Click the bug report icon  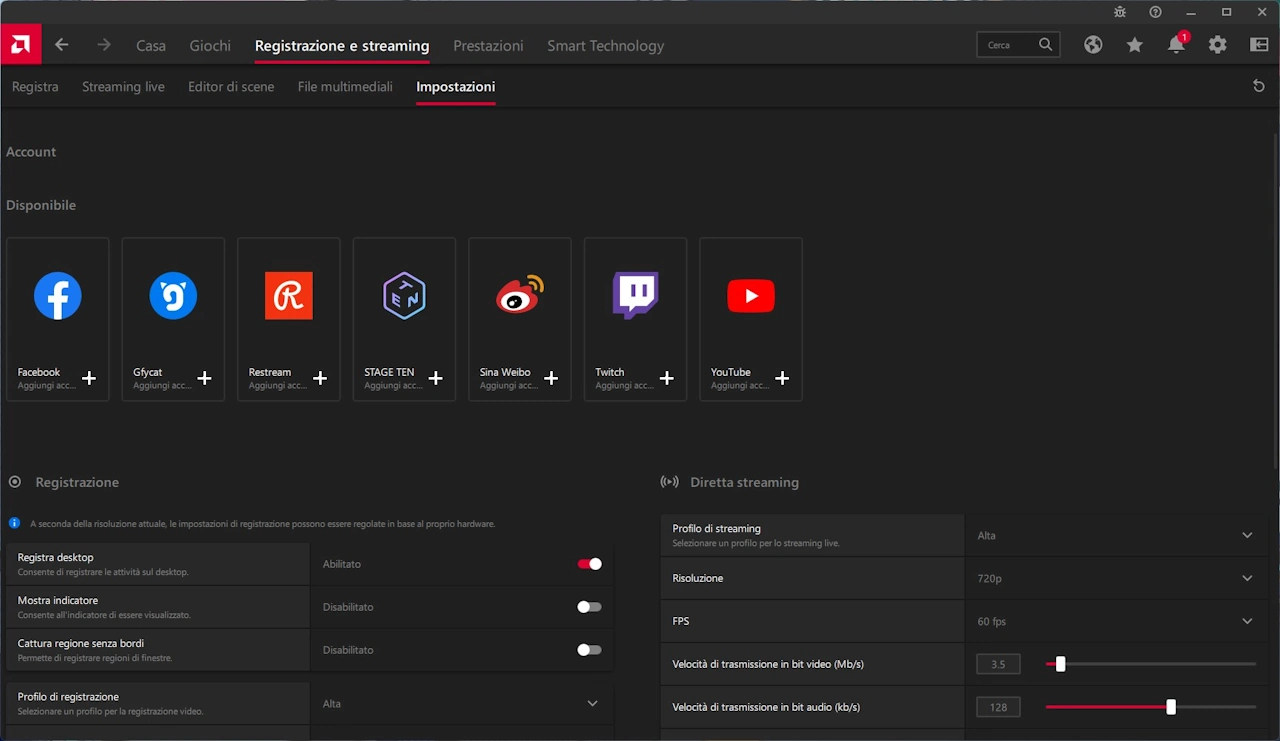click(x=1120, y=12)
